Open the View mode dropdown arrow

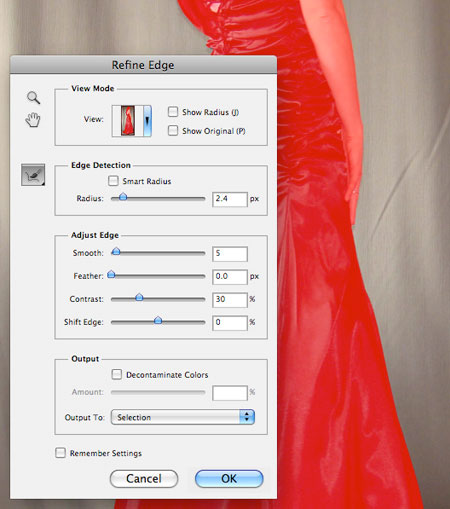pyautogui.click(x=147, y=121)
